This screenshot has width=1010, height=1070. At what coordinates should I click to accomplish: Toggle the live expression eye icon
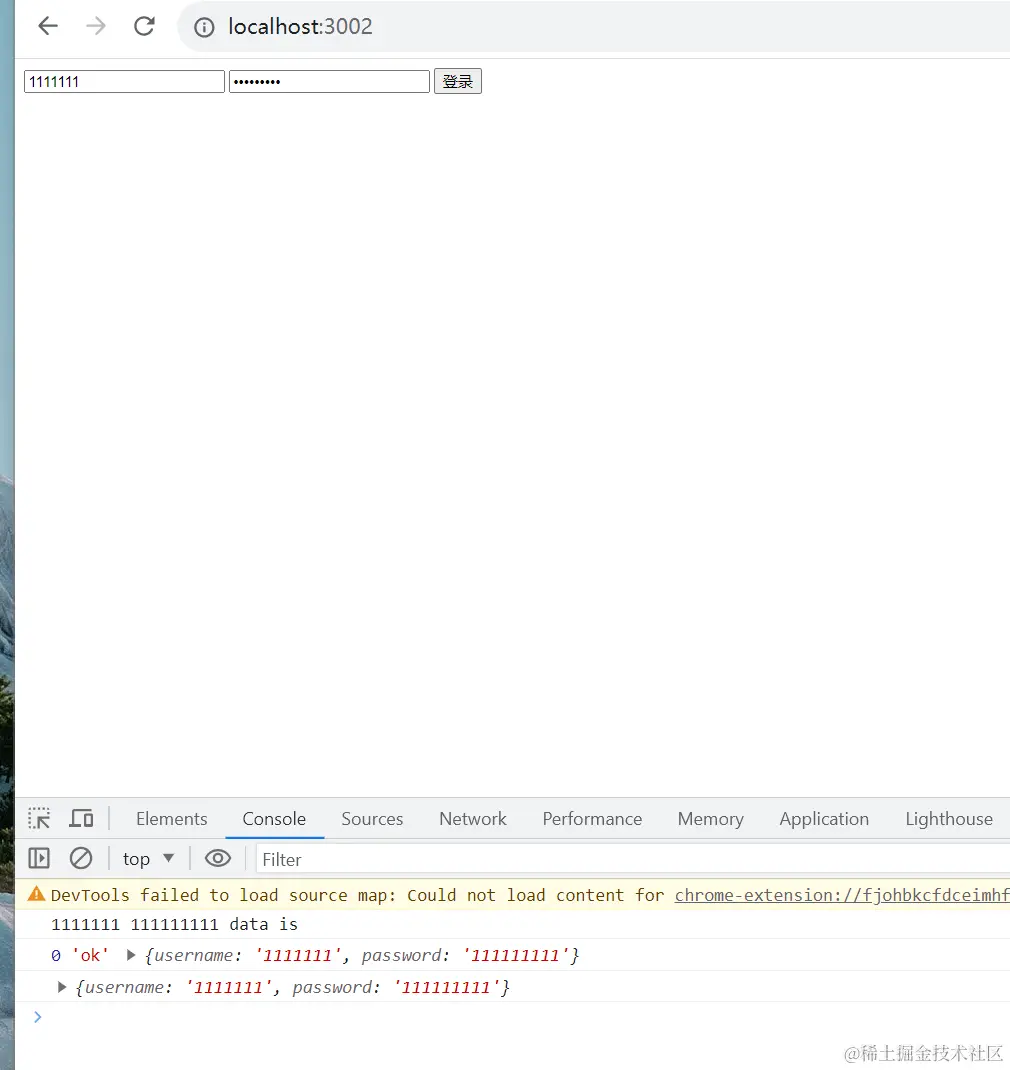[218, 858]
